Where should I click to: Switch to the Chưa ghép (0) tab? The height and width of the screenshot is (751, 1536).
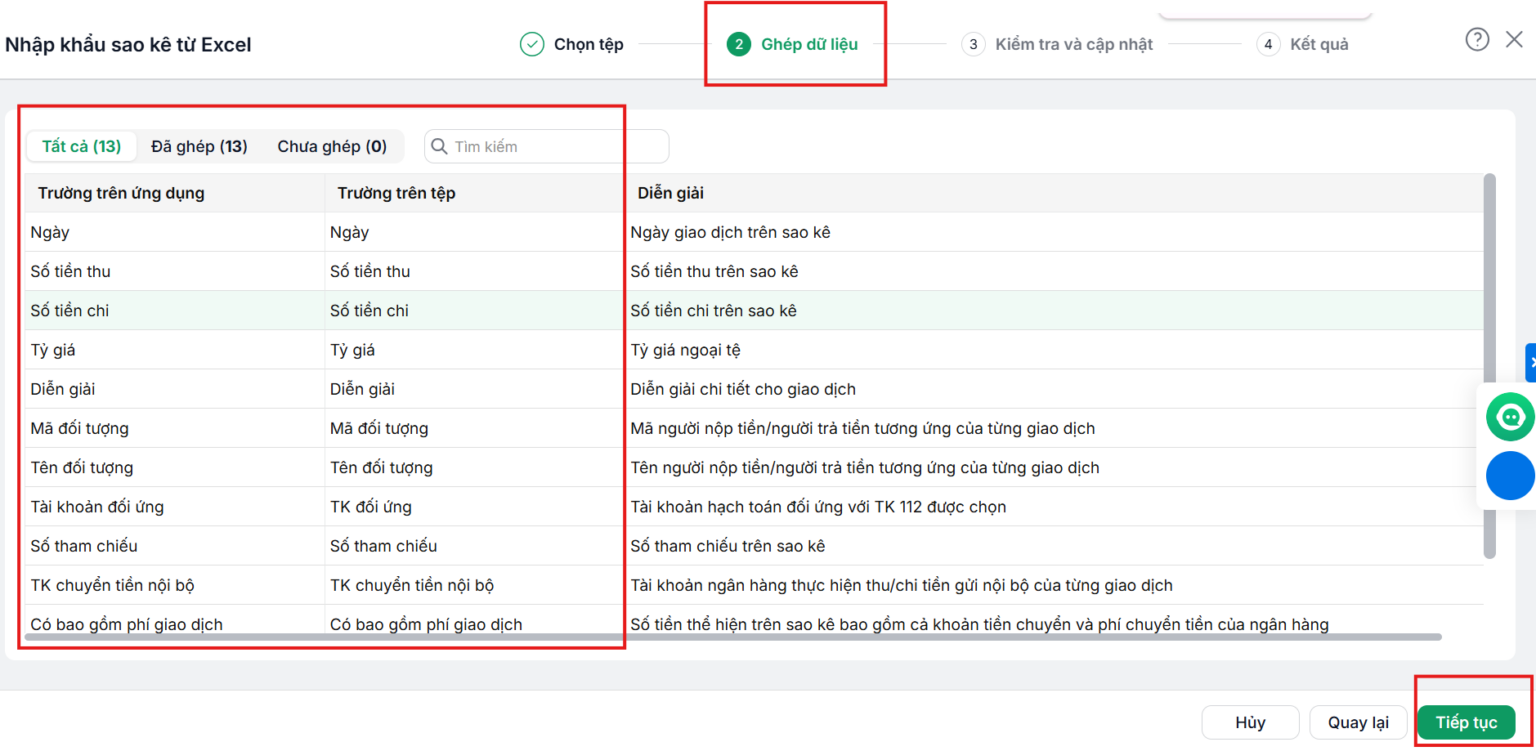[332, 146]
